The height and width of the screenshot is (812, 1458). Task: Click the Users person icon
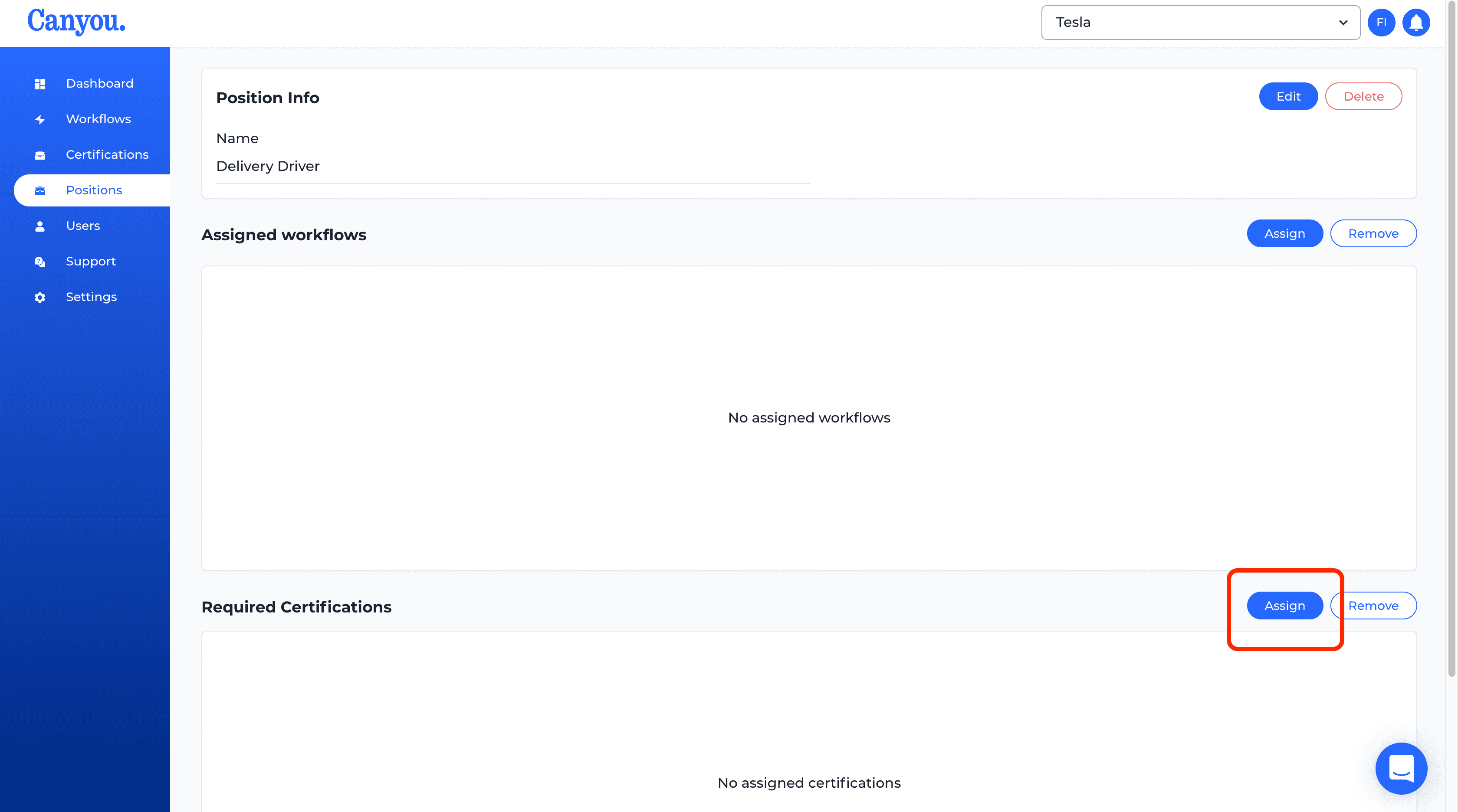(39, 226)
